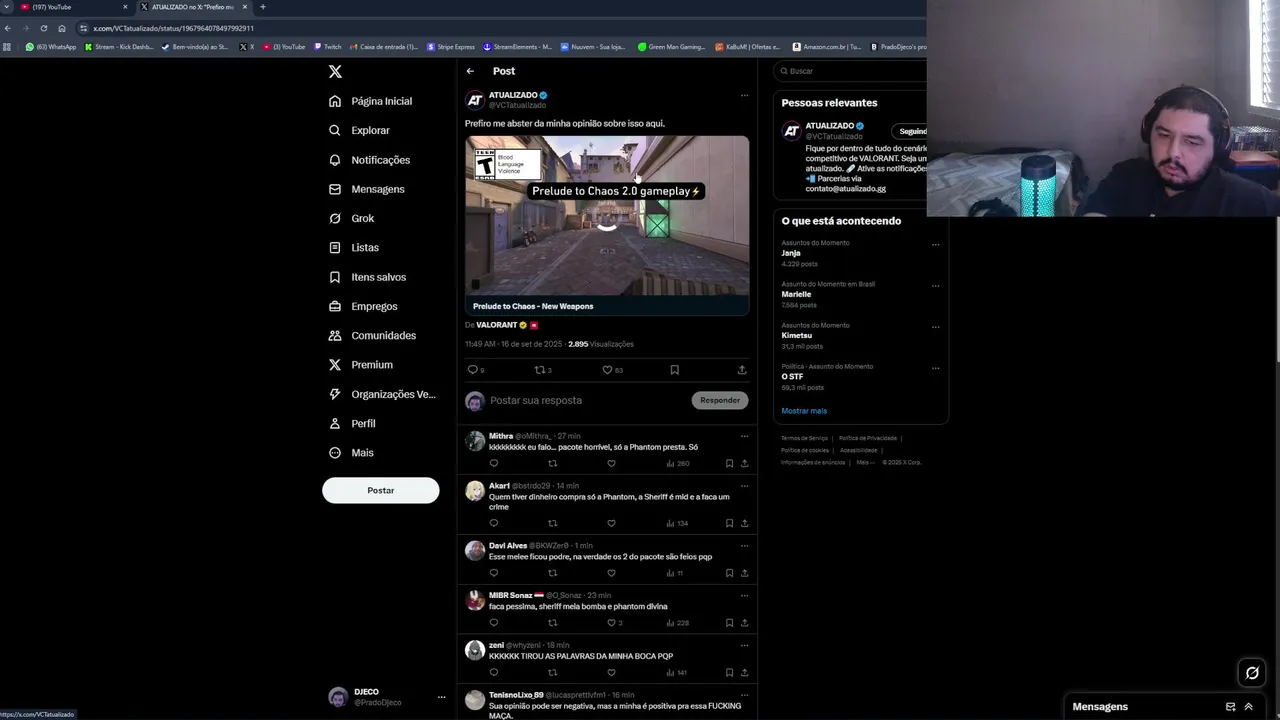Screen dimensions: 1280x720
Task: Open more options on Mithra's reply
Action: click(744, 436)
